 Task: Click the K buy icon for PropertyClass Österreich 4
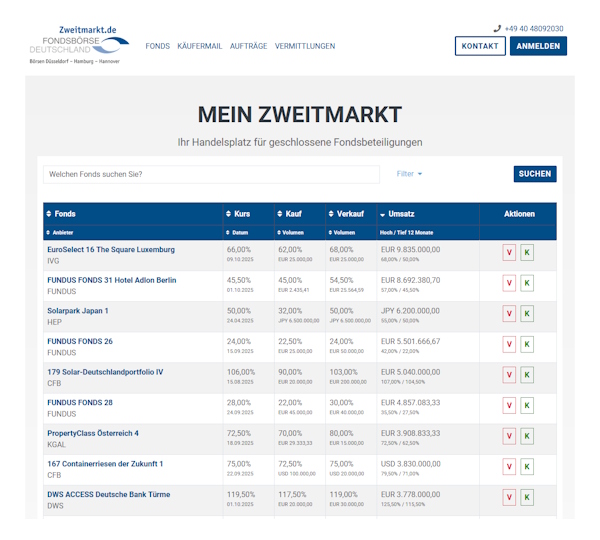click(x=527, y=436)
